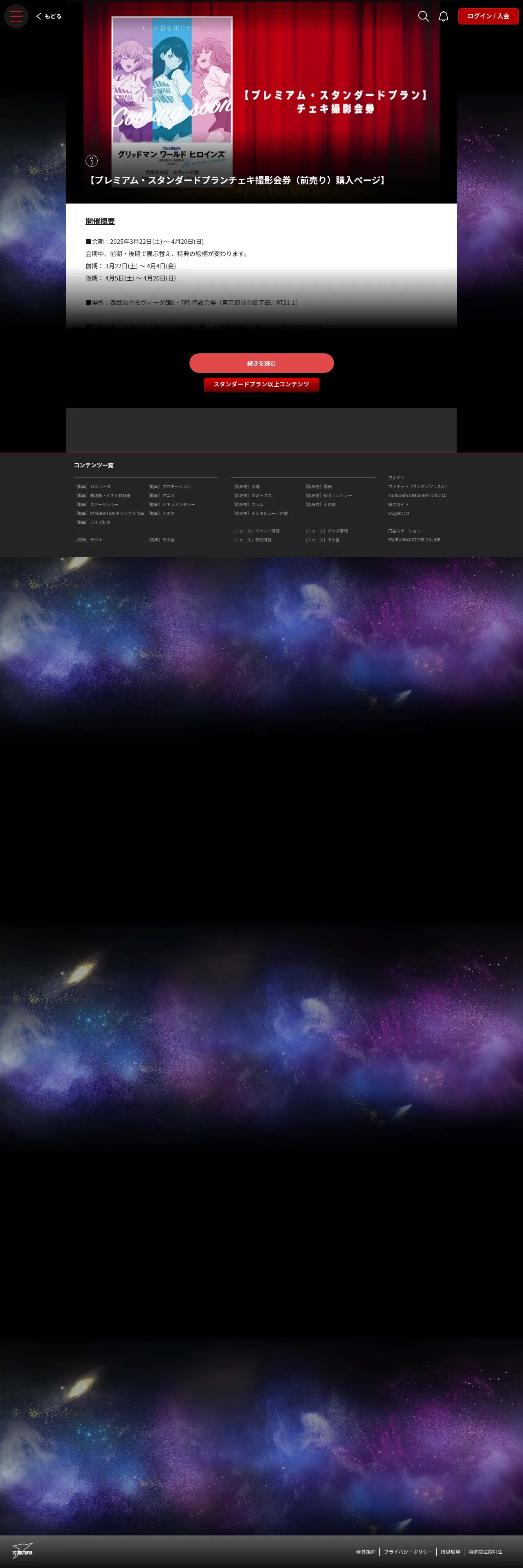Open 円谷ステーション link
This screenshot has height=1568, width=523.
pos(404,531)
